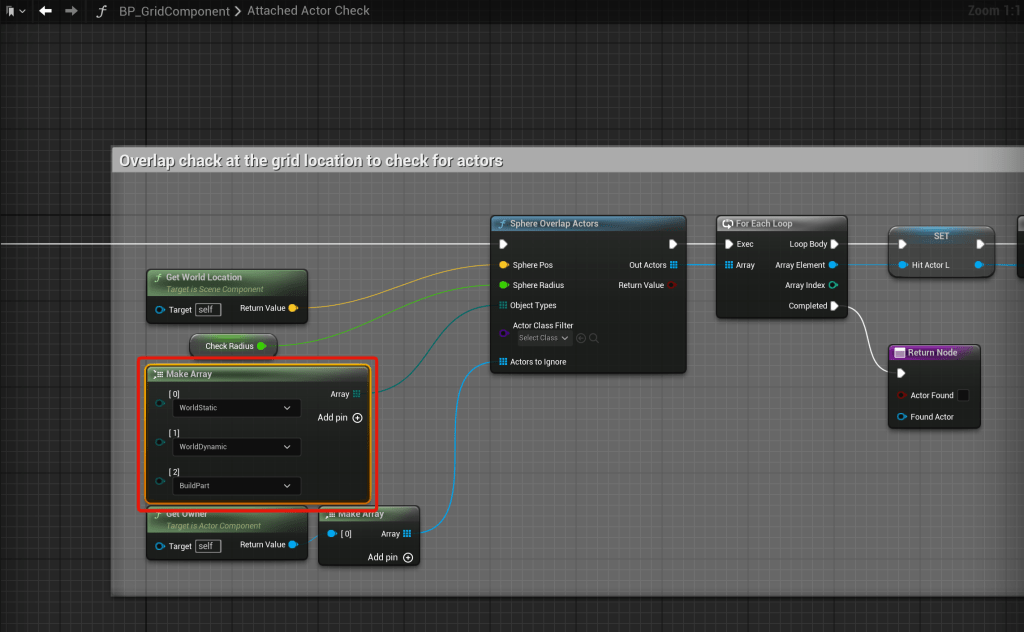Click the yellow Return Value pin on Get World Location
The image size is (1024, 632).
coord(293,308)
